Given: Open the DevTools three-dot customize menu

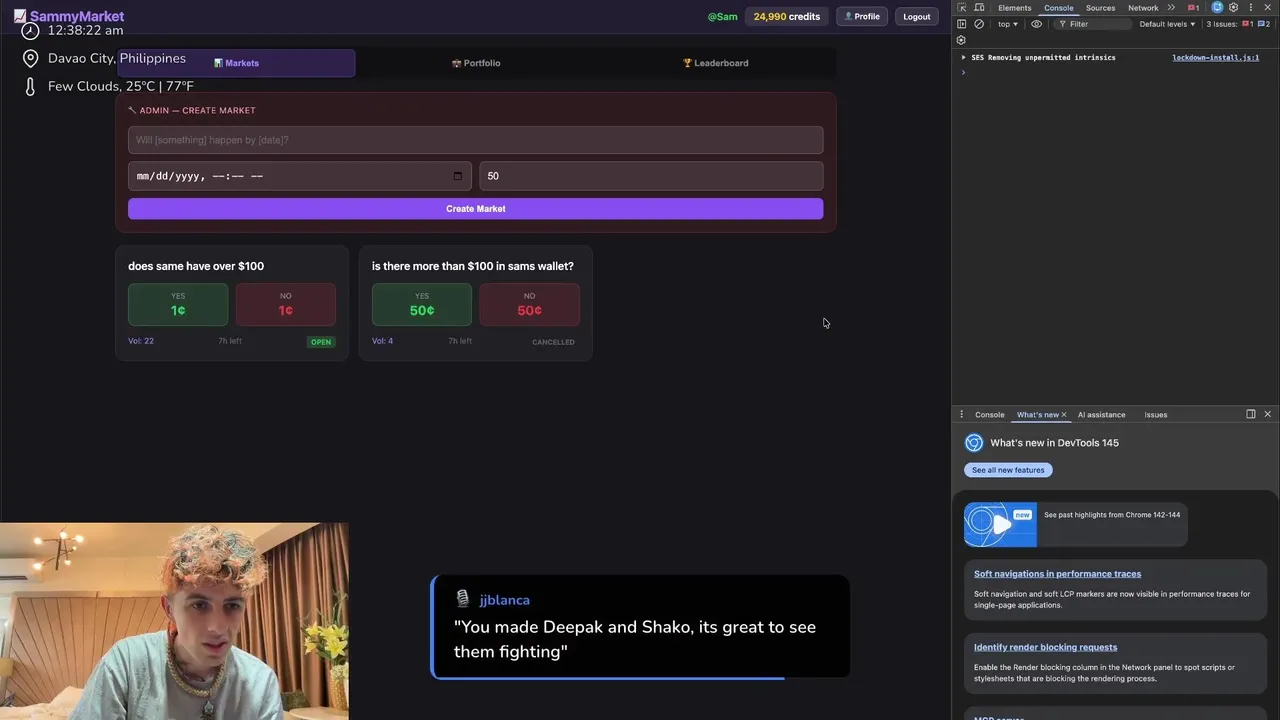Looking at the screenshot, I should click(1250, 7).
